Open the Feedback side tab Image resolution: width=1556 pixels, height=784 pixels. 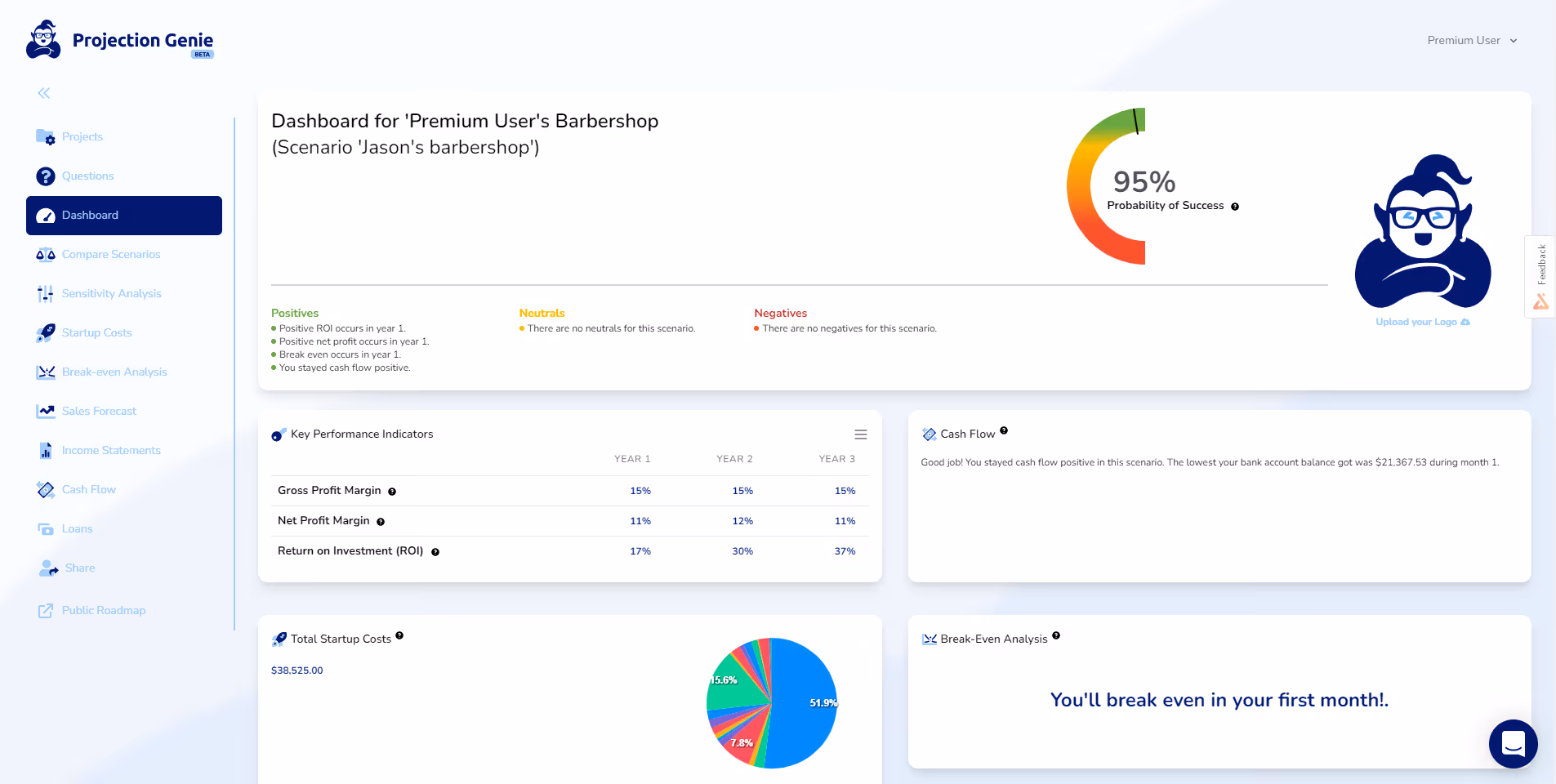pyautogui.click(x=1540, y=276)
